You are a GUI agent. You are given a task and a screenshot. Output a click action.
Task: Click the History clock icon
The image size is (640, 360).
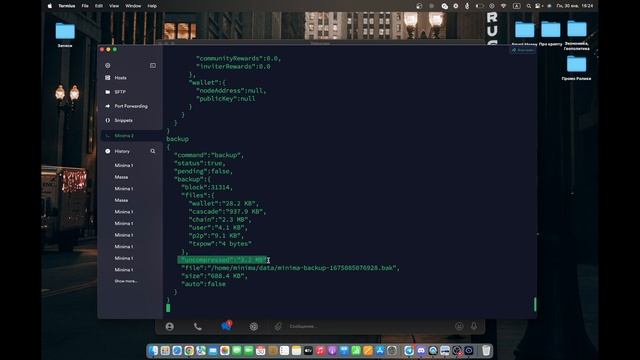pos(108,151)
